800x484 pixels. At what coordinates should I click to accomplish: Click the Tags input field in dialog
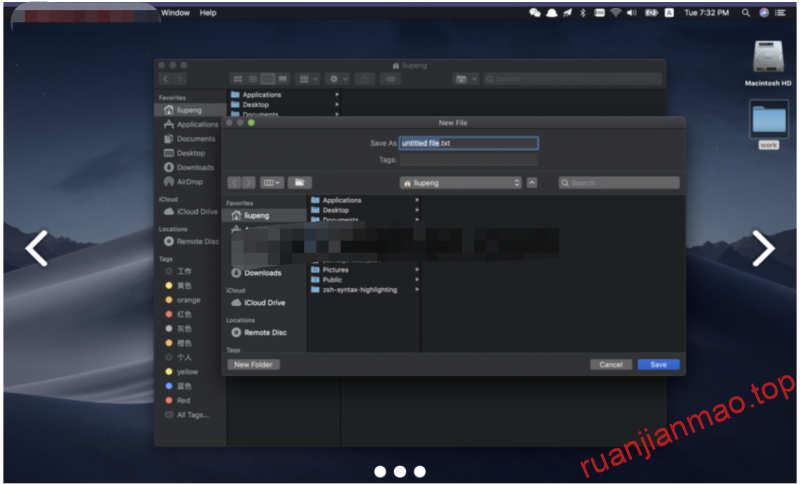468,160
